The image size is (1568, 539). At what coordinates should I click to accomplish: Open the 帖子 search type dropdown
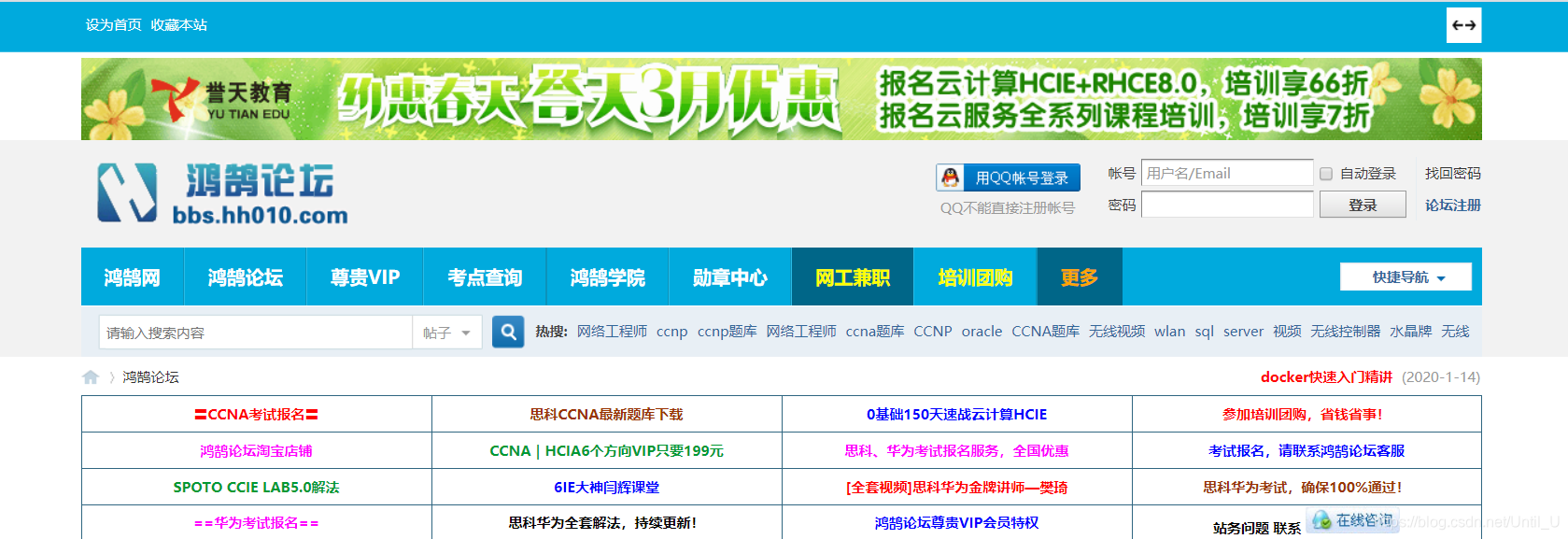446,333
